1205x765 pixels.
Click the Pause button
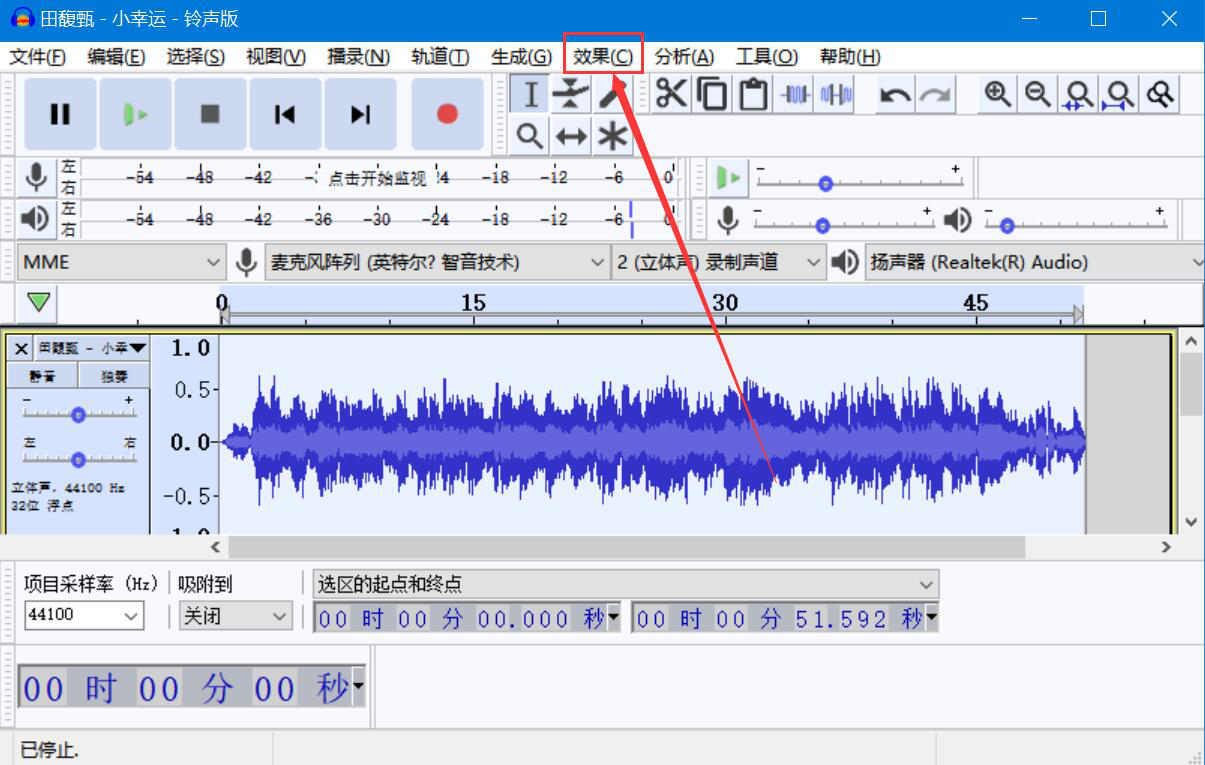click(x=60, y=114)
